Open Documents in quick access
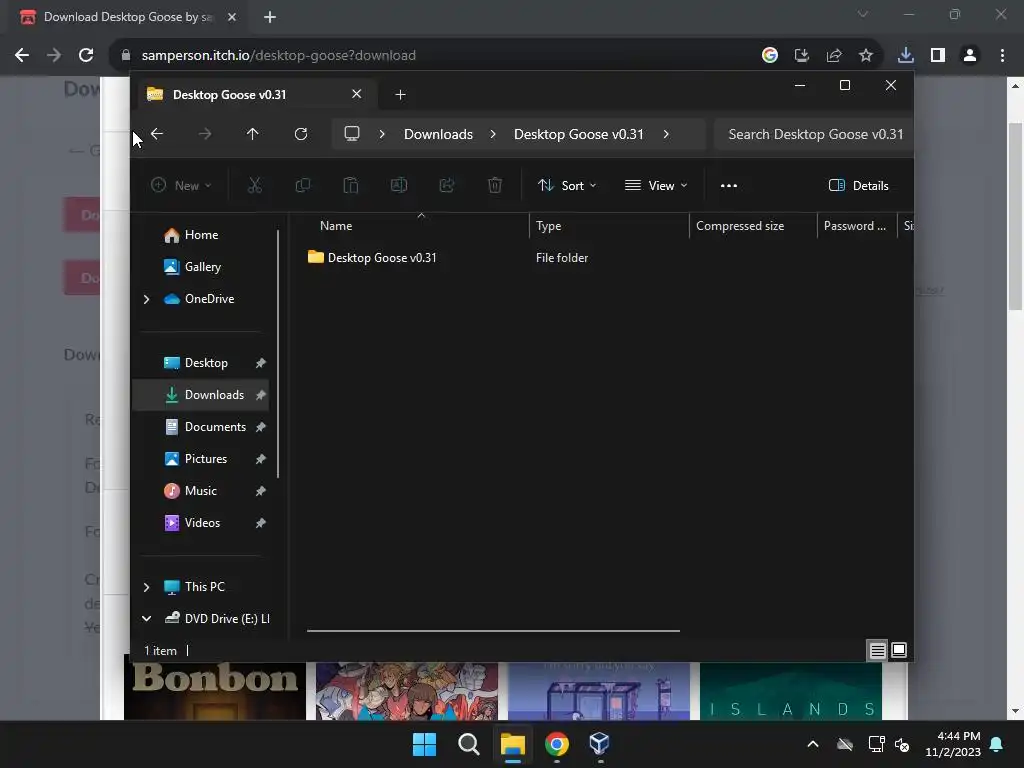 click(215, 426)
